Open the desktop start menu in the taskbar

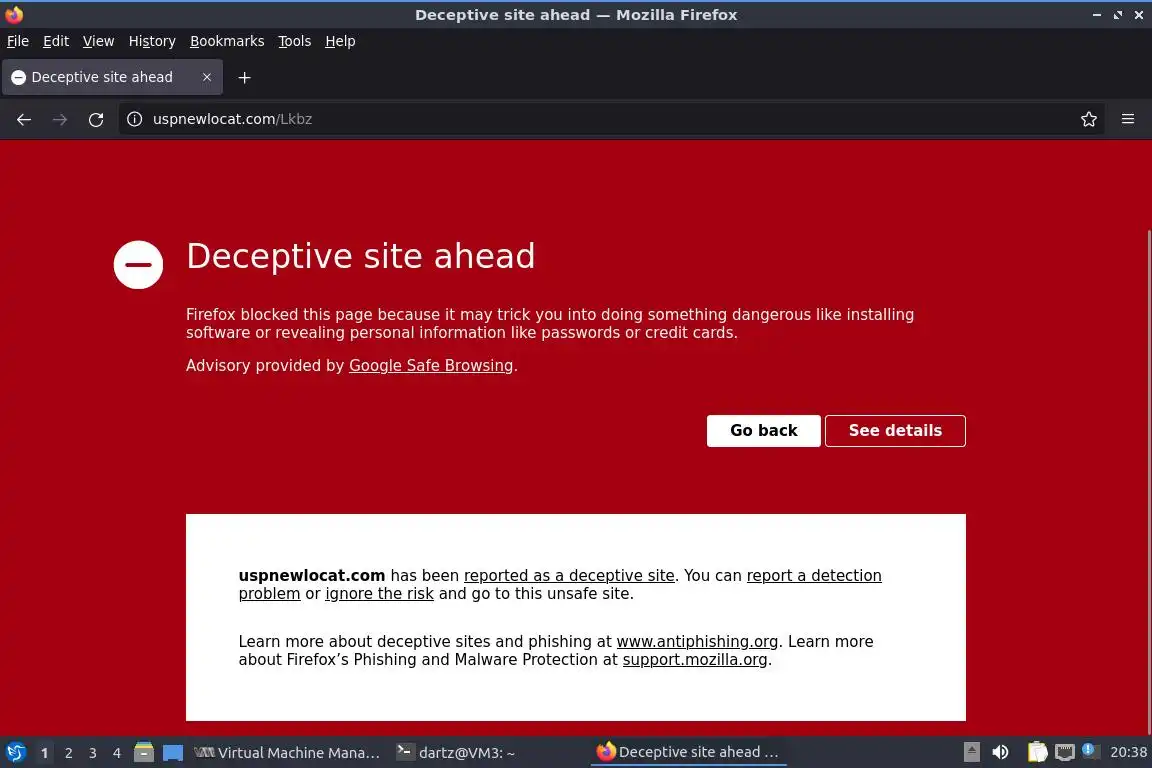(15, 752)
